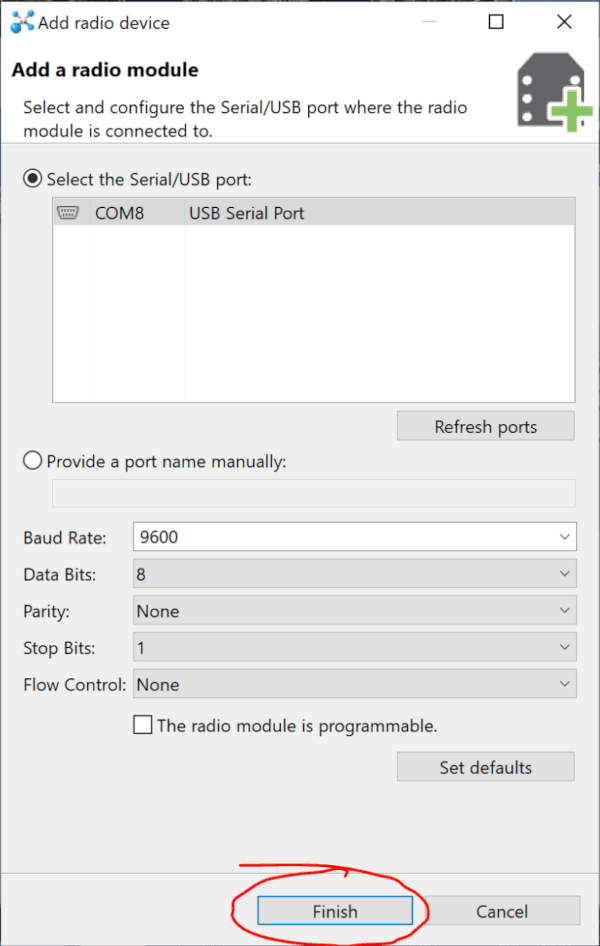Close the Add radio device window

pos(564,22)
